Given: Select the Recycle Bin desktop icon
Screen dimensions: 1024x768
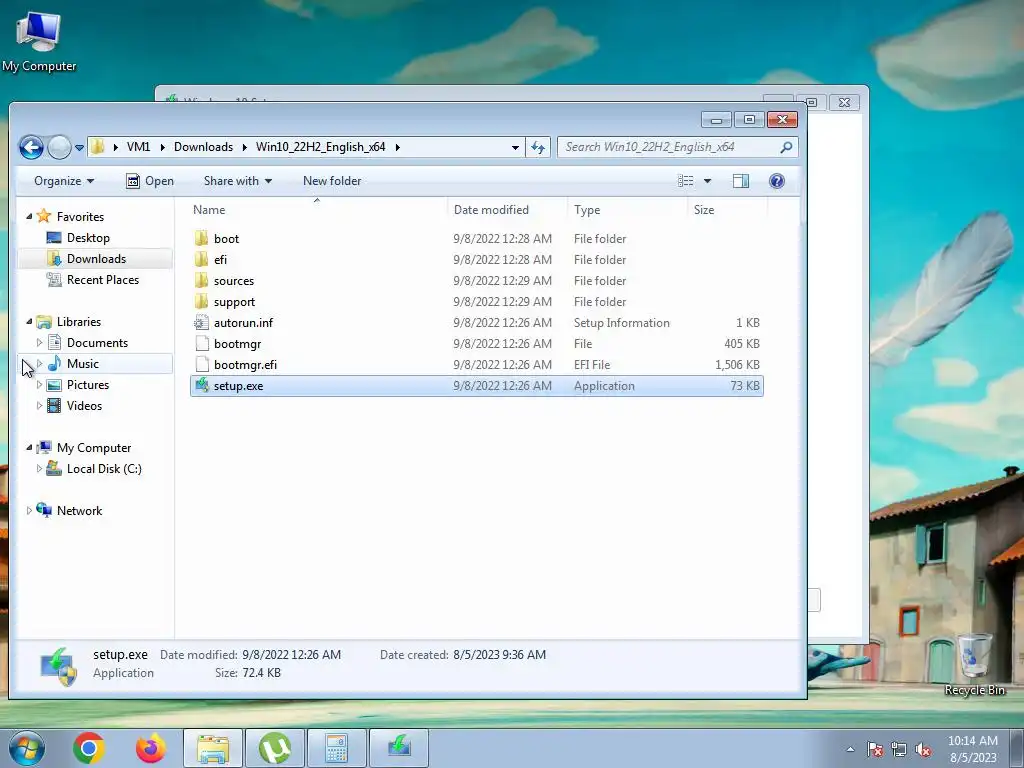Looking at the screenshot, I should (974, 664).
